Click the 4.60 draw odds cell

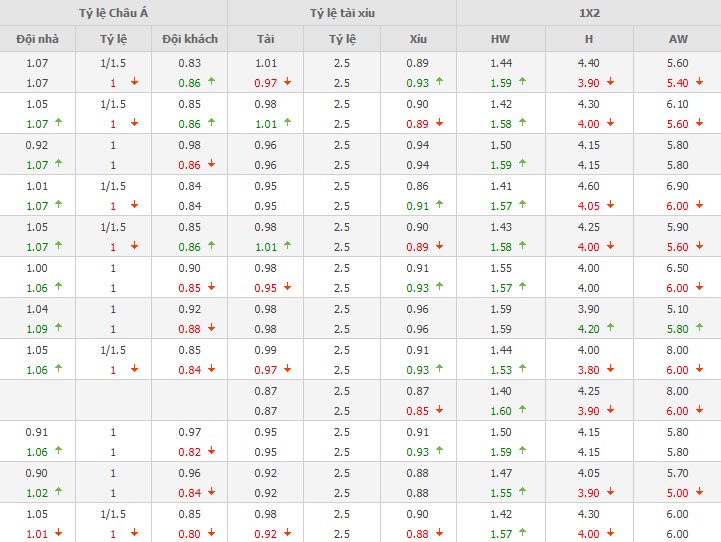click(x=589, y=185)
